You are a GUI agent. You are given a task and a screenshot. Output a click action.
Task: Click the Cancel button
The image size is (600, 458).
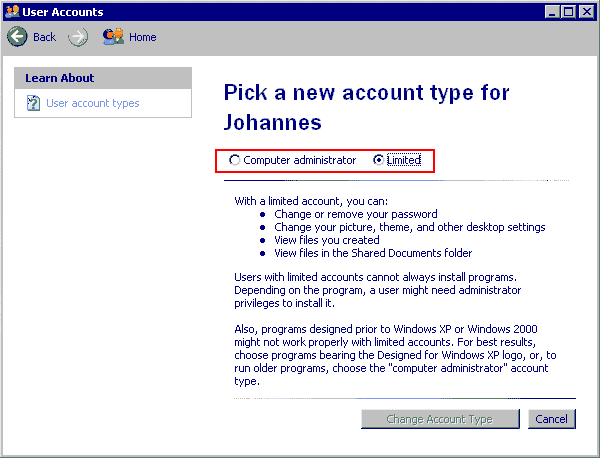pos(551,419)
